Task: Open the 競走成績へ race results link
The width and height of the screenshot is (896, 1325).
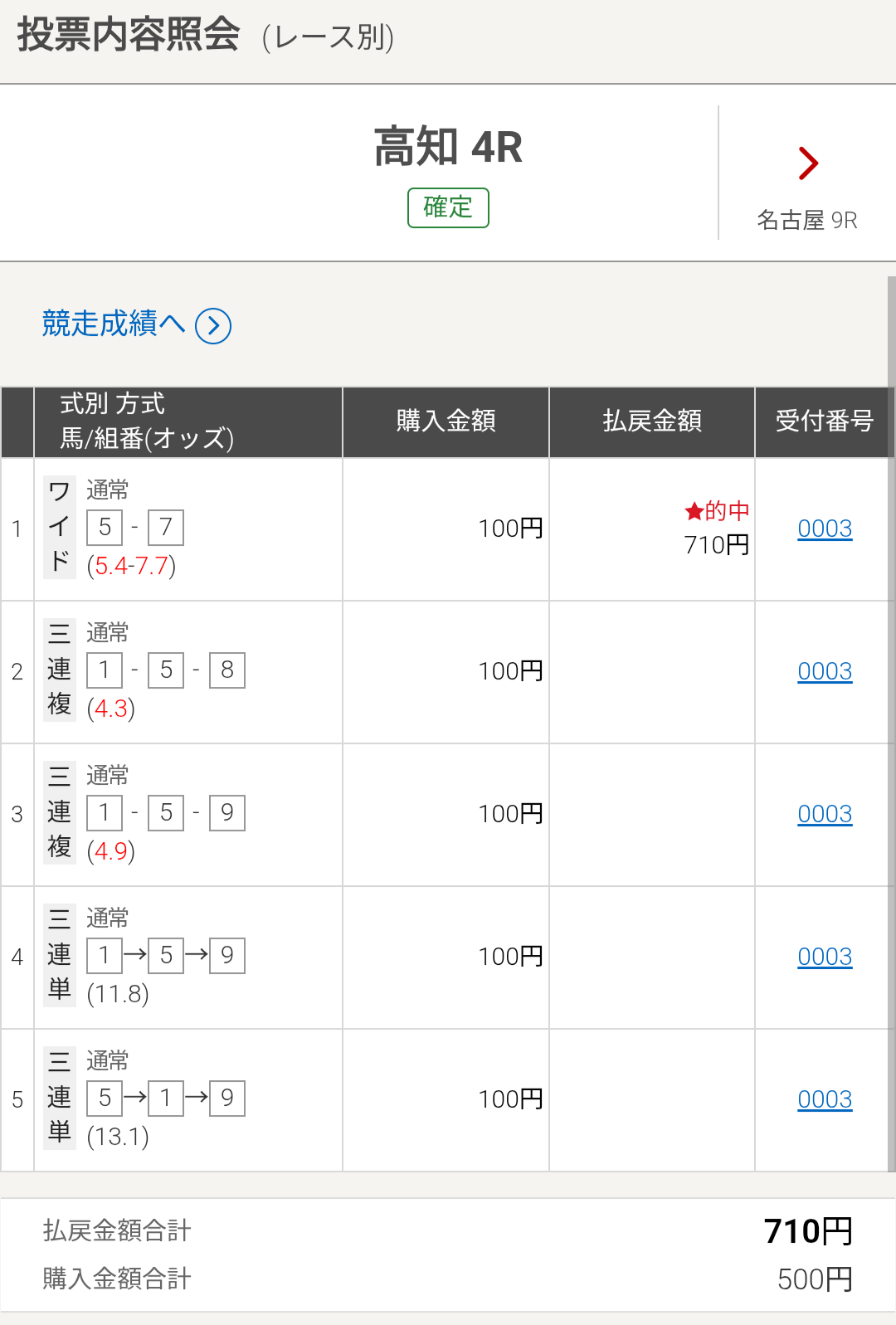Action: coord(114,324)
